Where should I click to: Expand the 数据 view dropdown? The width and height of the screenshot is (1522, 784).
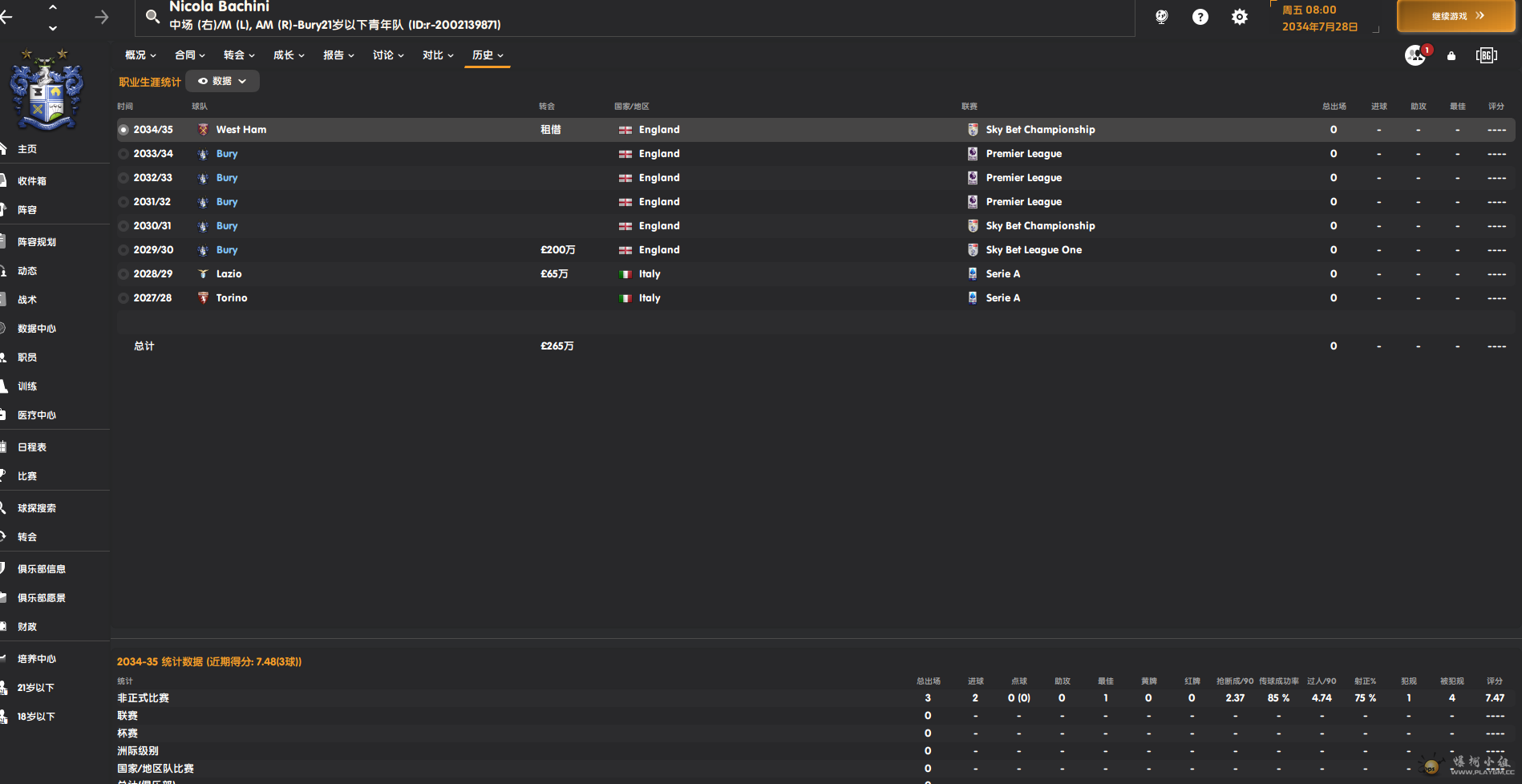[222, 81]
